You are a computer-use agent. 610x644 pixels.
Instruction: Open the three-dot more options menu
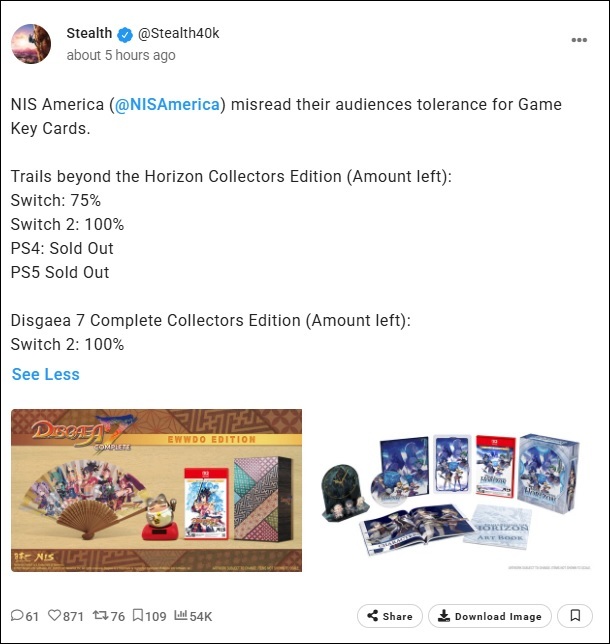tap(579, 40)
